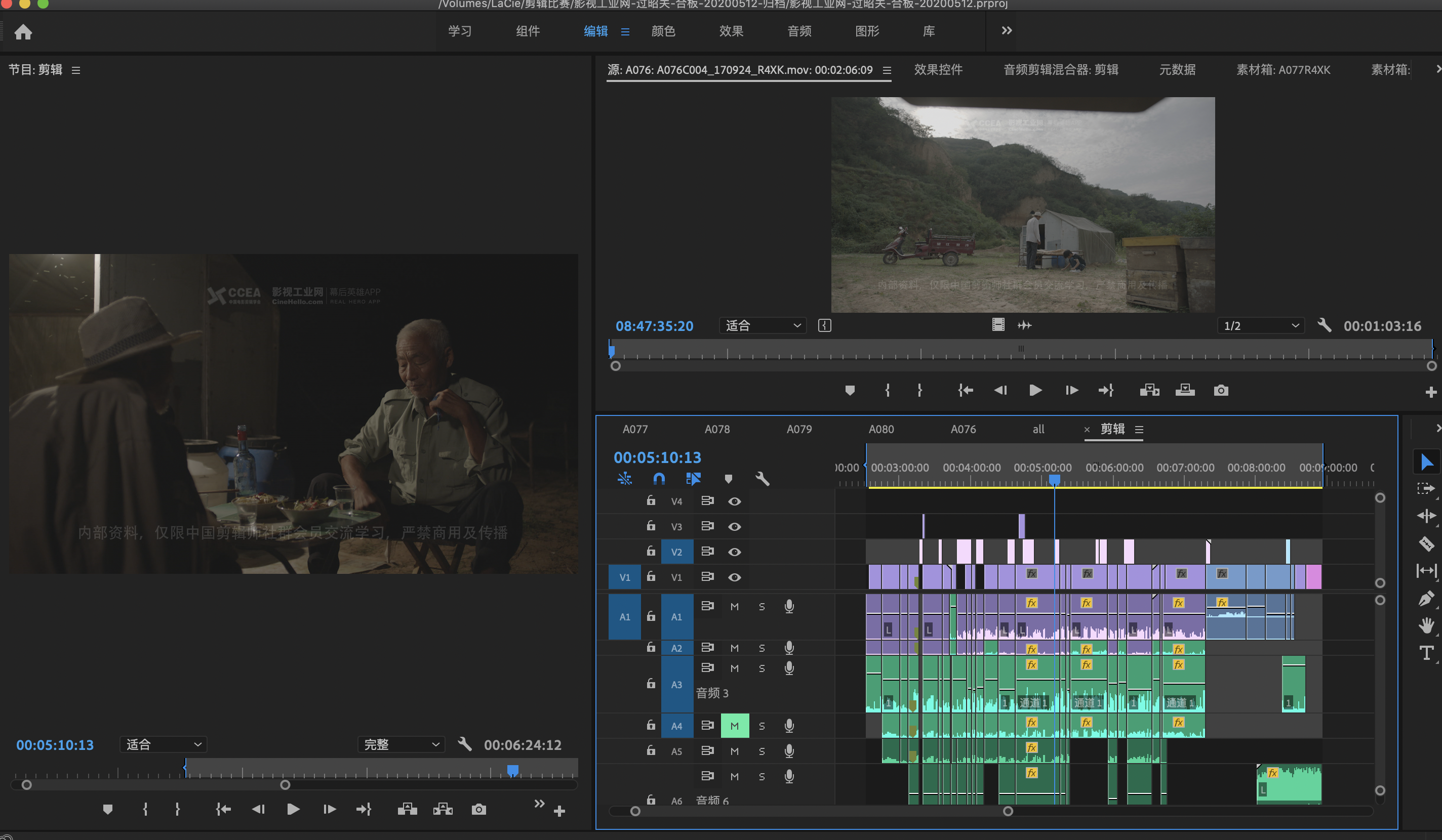Click the timeline playhead timecode field
Screen dimensions: 1442x840
[657, 457]
